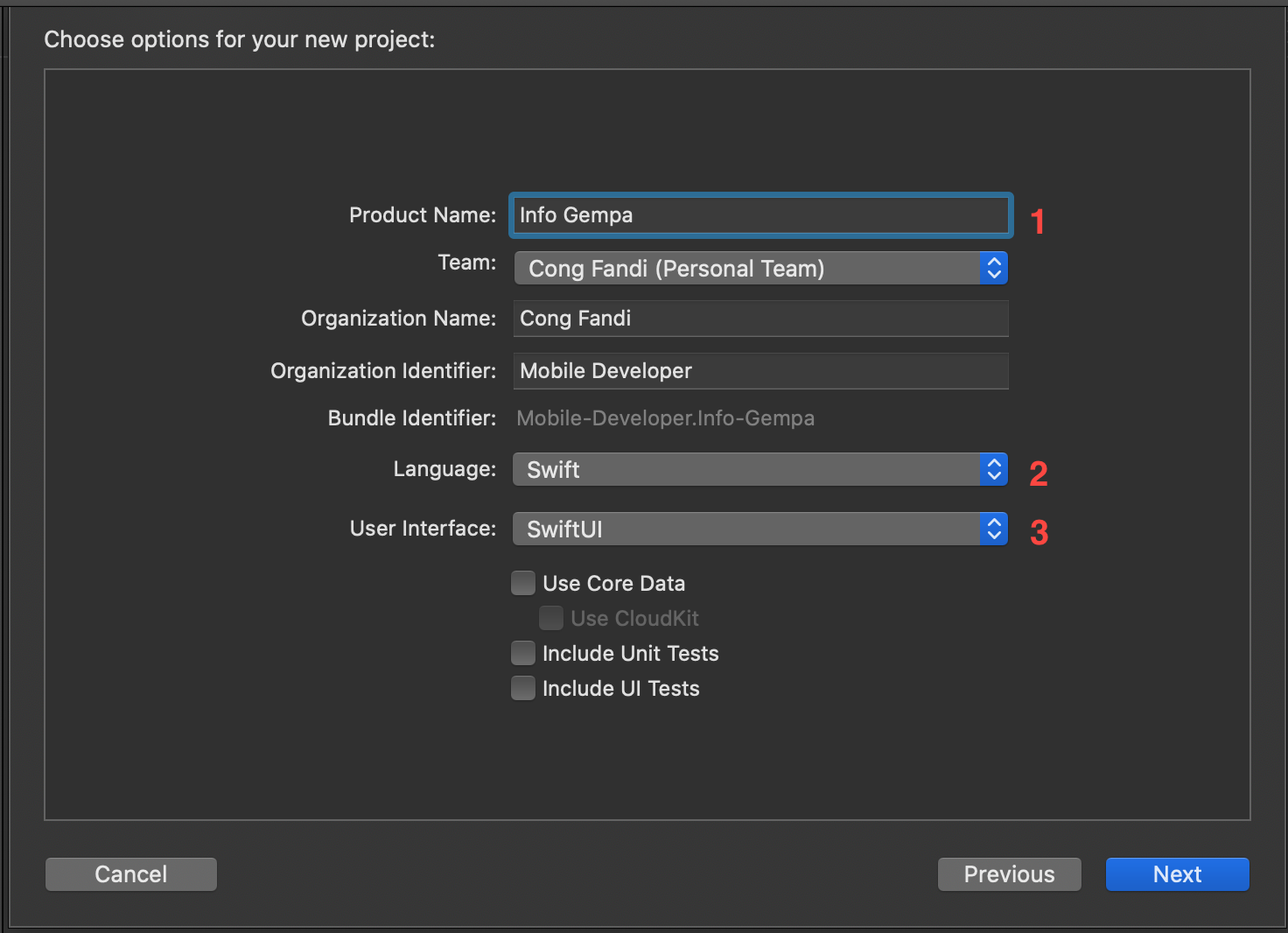
Task: Expand the User Interface dropdown showing SwiftUI
Action: click(x=759, y=530)
